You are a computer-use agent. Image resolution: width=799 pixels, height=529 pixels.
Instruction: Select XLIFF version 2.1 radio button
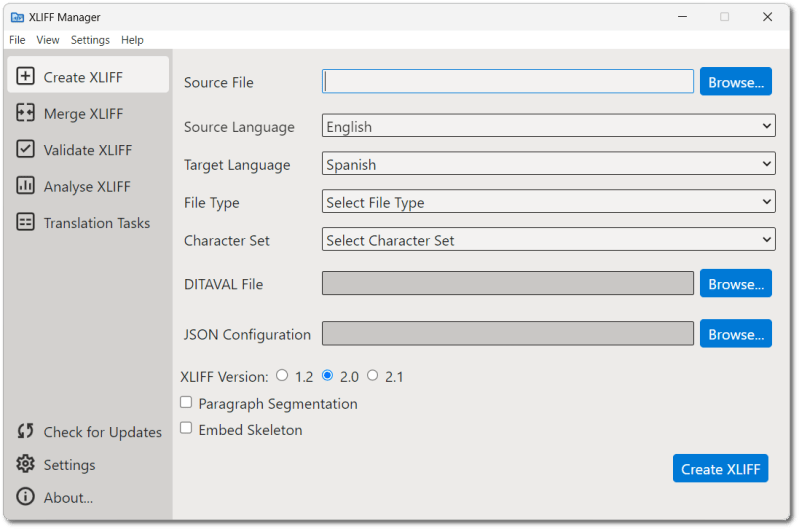point(372,376)
